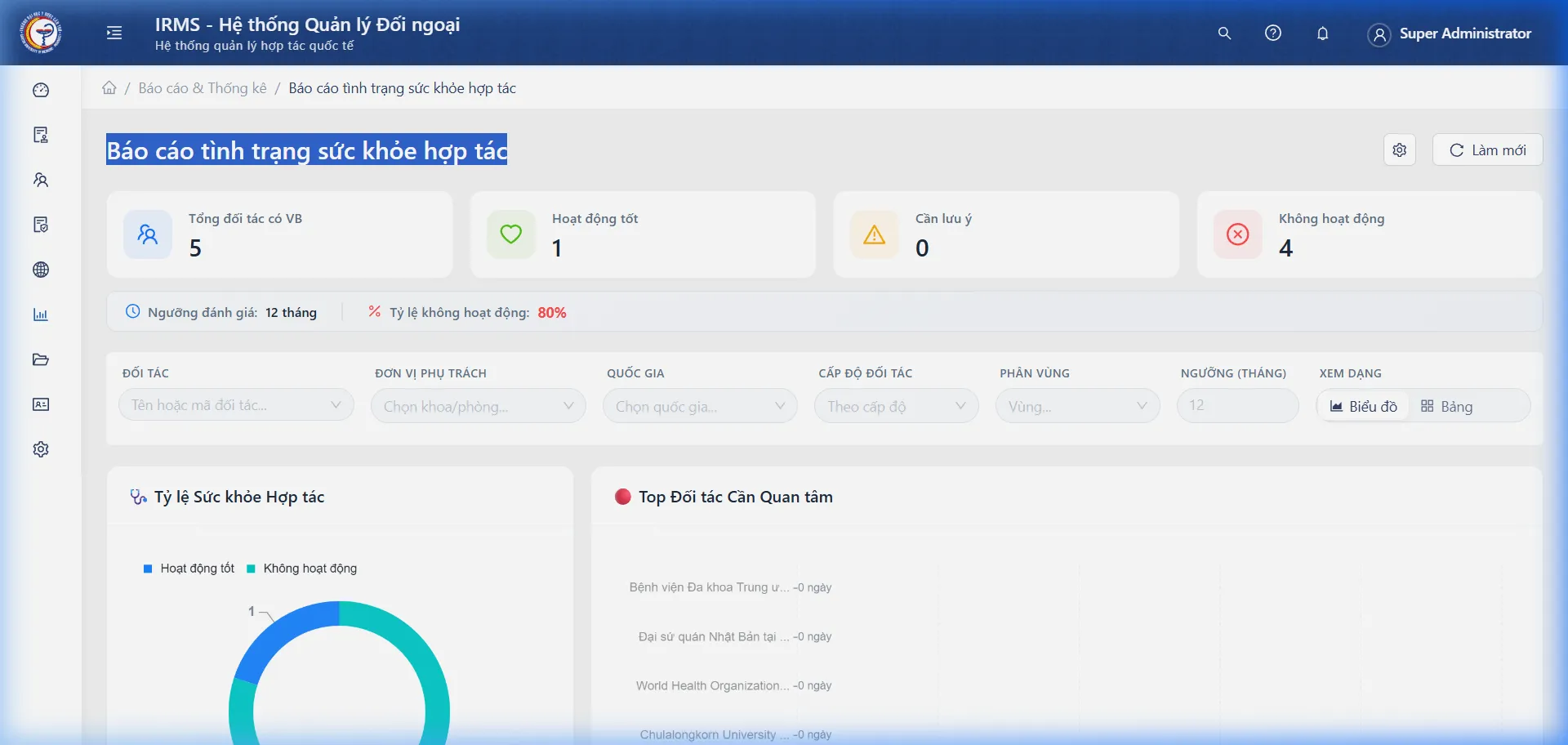Click the settings gear beside Làm mới
The height and width of the screenshot is (745, 1568).
[x=1399, y=150]
